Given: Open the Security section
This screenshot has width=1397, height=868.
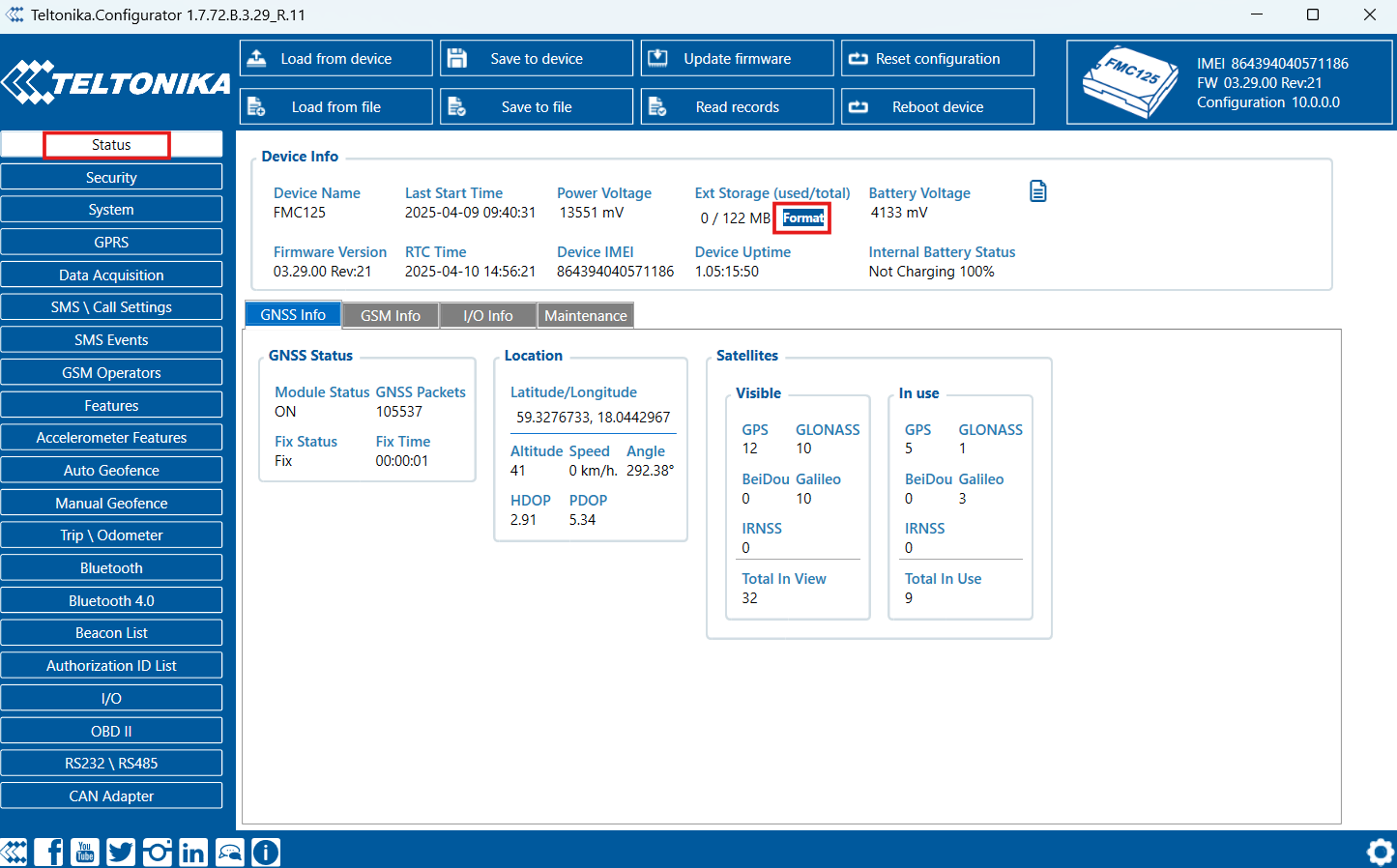Looking at the screenshot, I should pyautogui.click(x=111, y=177).
